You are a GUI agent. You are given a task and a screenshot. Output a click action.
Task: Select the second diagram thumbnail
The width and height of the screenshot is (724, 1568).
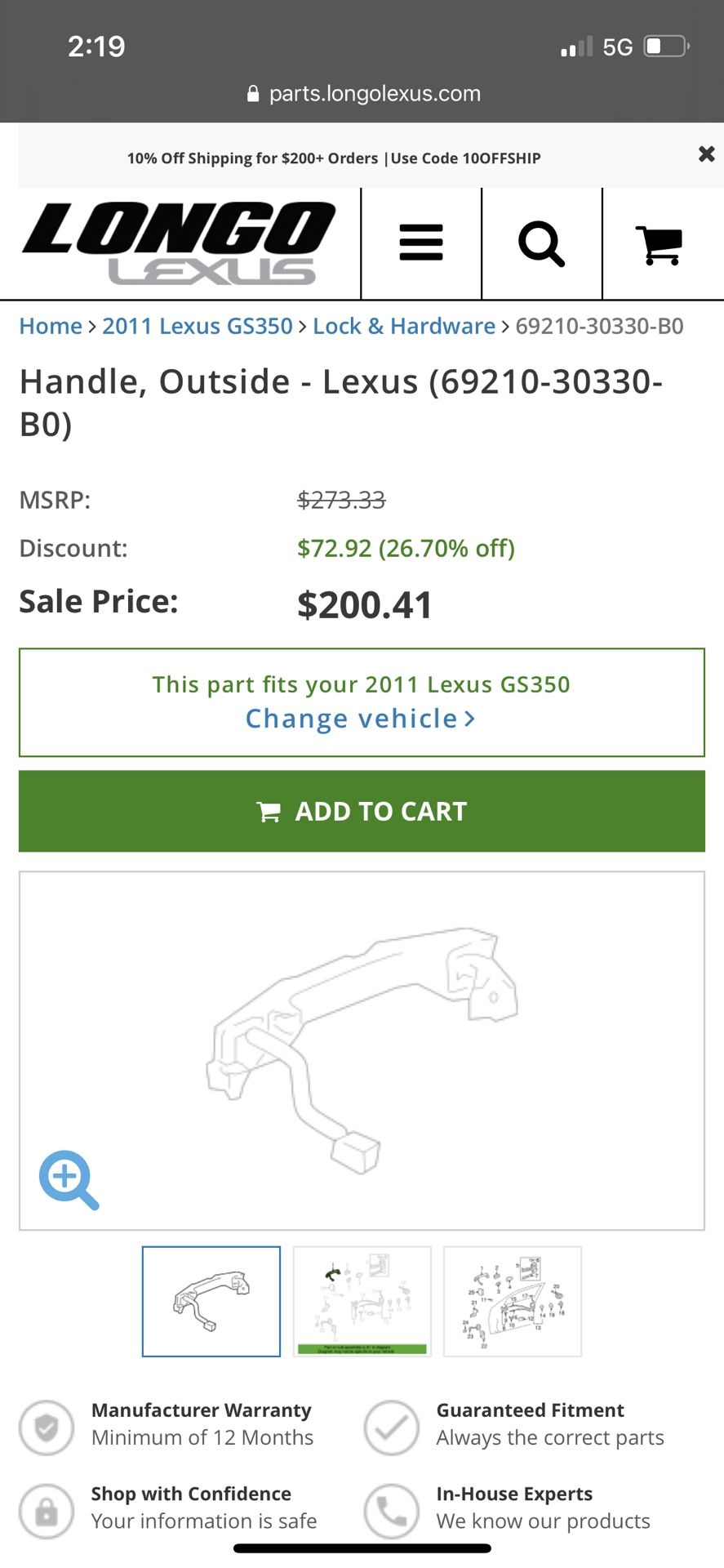pos(362,1301)
